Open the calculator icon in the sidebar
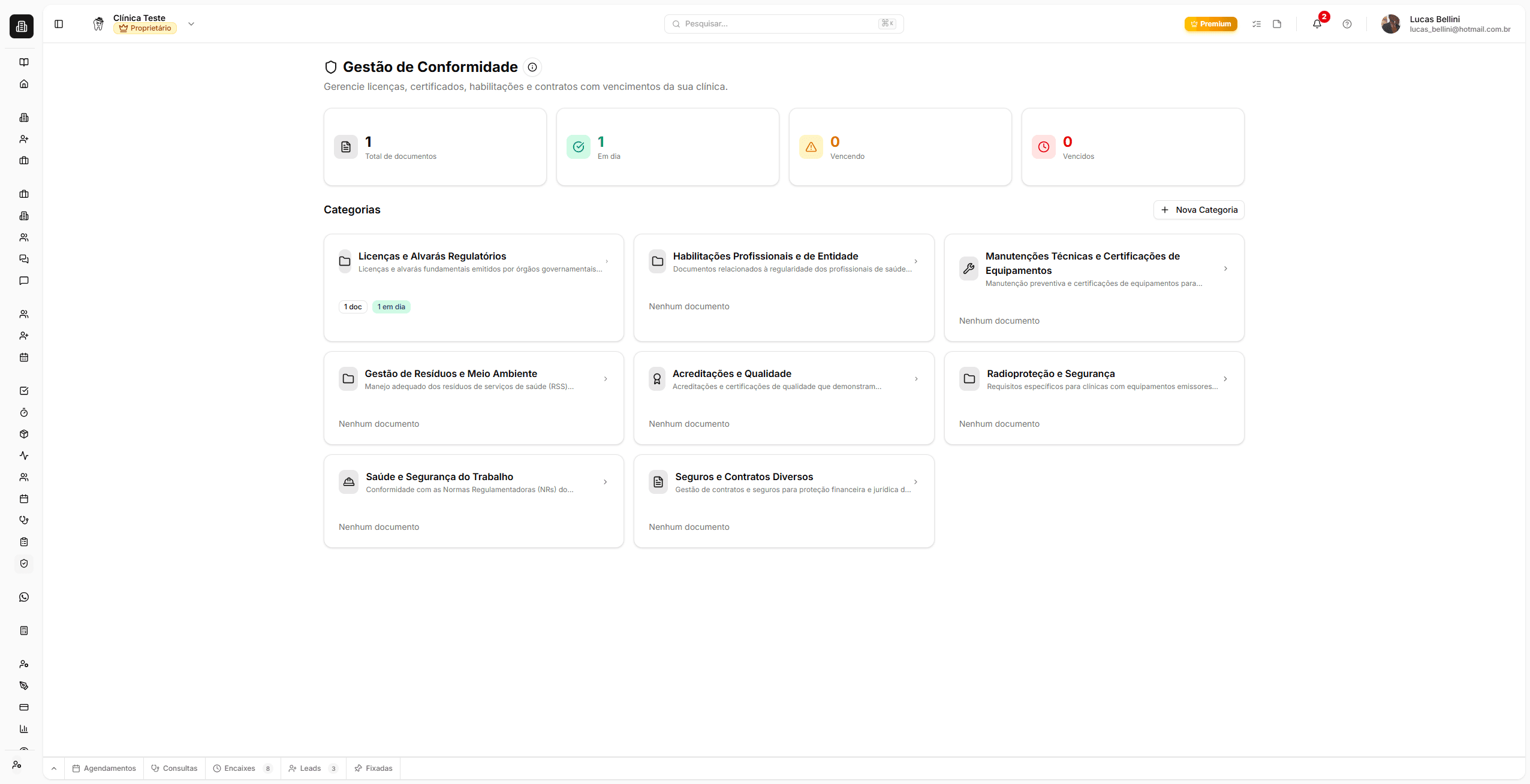The image size is (1530, 784). click(24, 630)
